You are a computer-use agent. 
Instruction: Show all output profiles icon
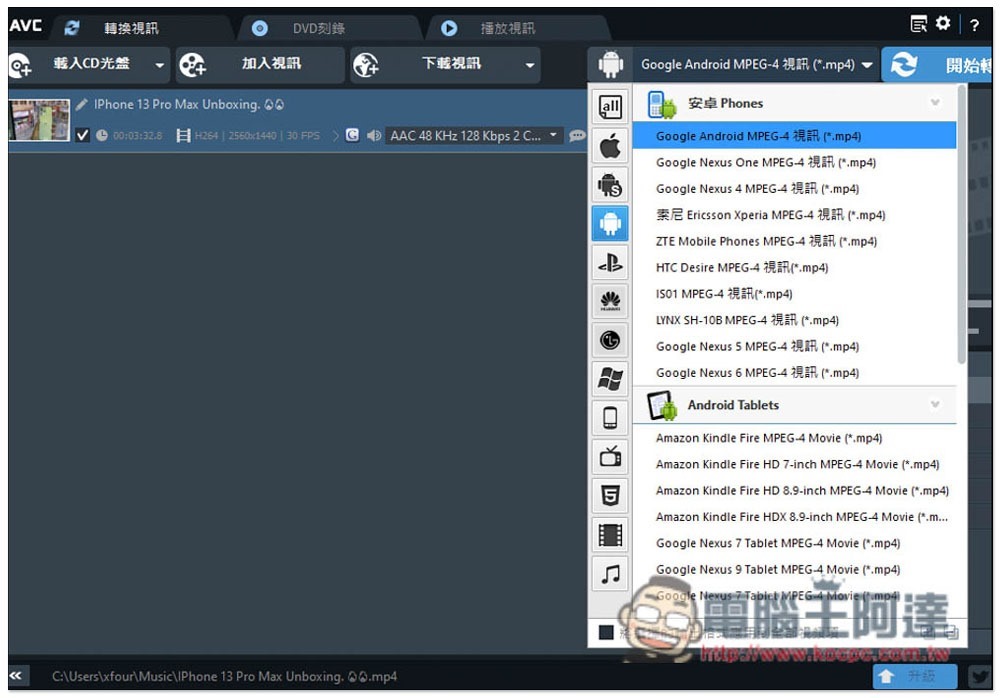[610, 107]
